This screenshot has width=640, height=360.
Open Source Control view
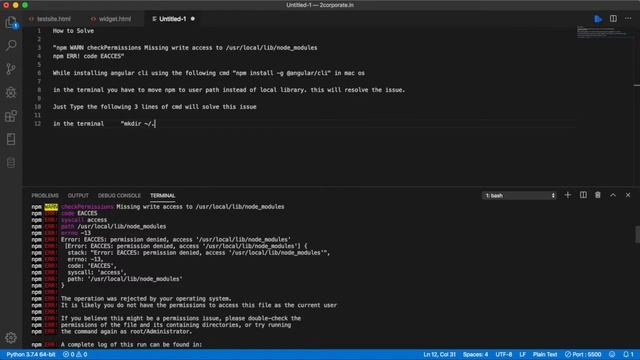[x=11, y=69]
